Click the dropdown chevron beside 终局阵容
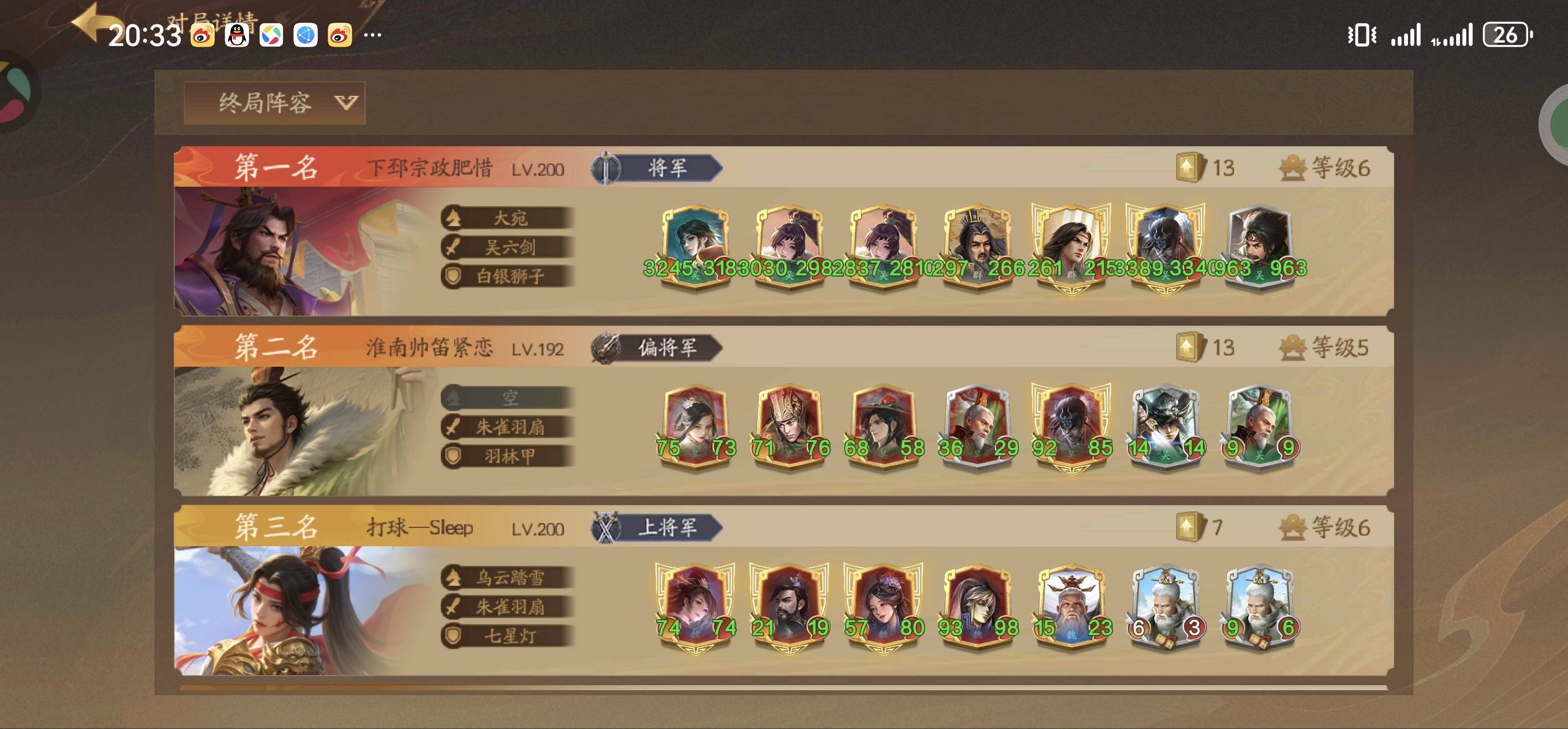The height and width of the screenshot is (729, 1568). click(345, 102)
